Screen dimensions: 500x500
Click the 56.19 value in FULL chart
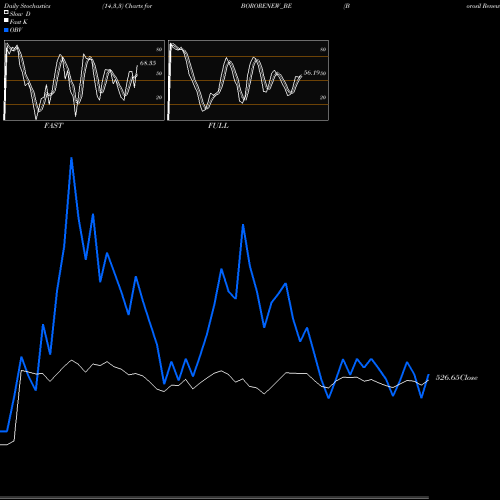point(312,72)
